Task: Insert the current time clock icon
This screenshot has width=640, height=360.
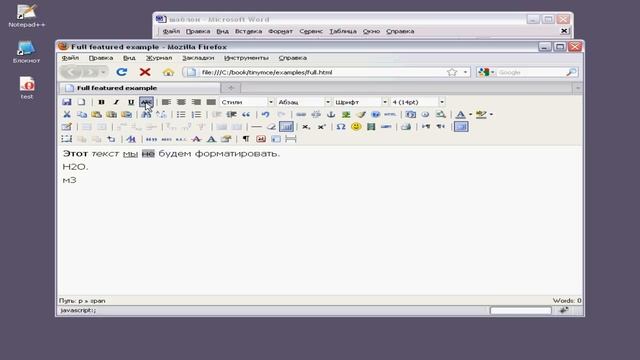Action: click(x=425, y=114)
